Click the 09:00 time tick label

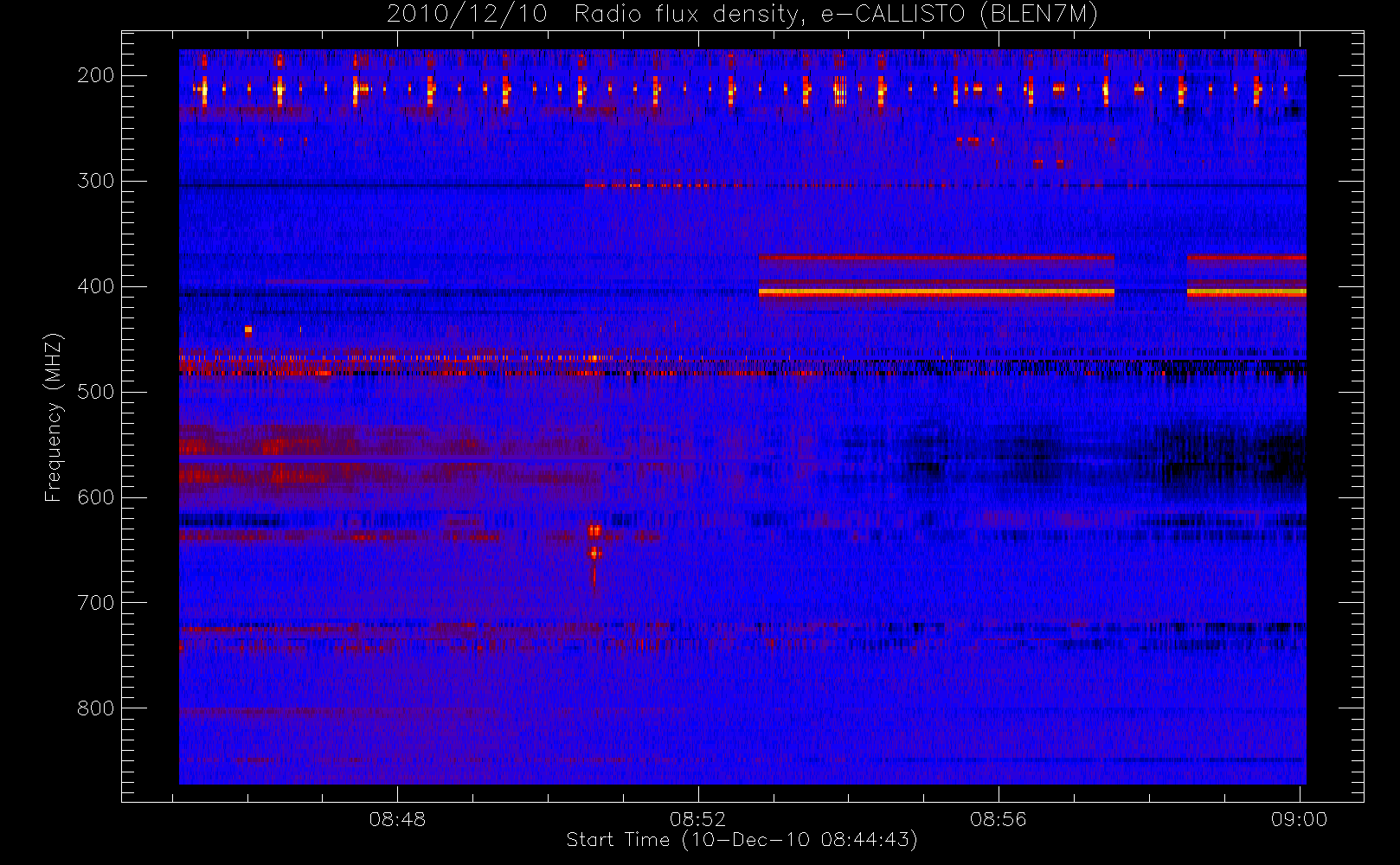point(1299,819)
